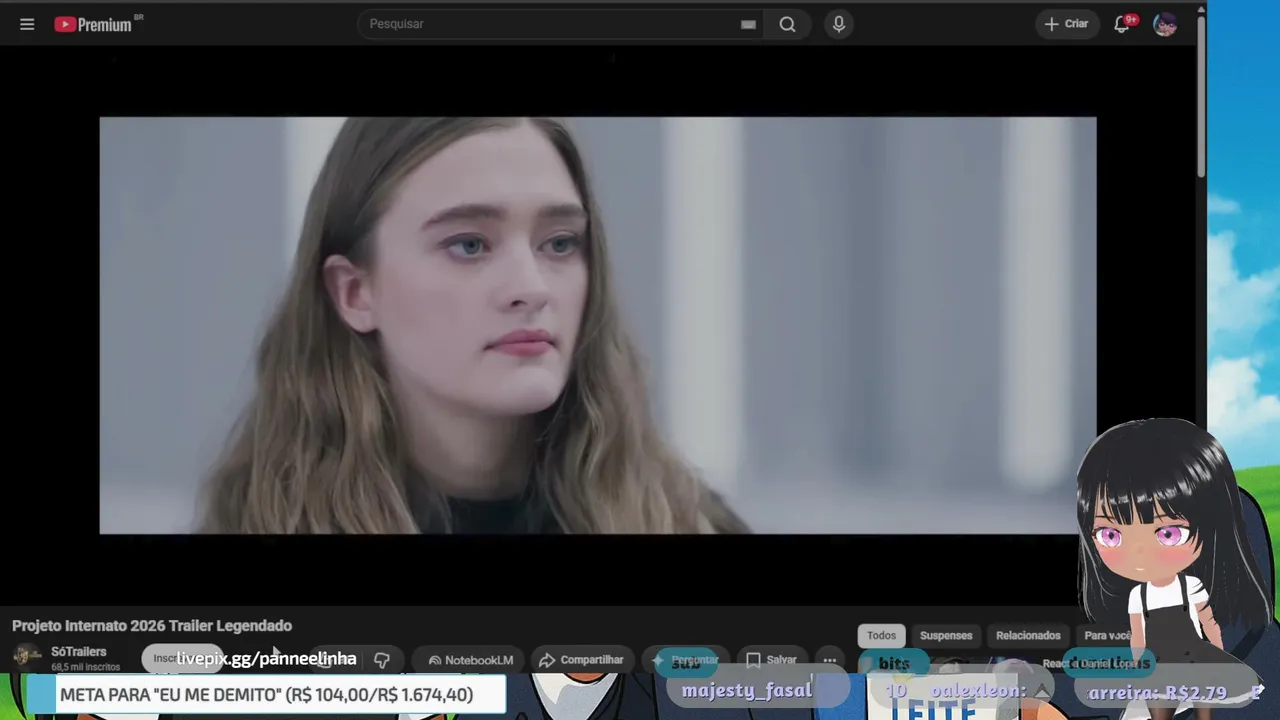Start voice search with microphone icon
Image resolution: width=1280 pixels, height=720 pixels.
click(839, 24)
